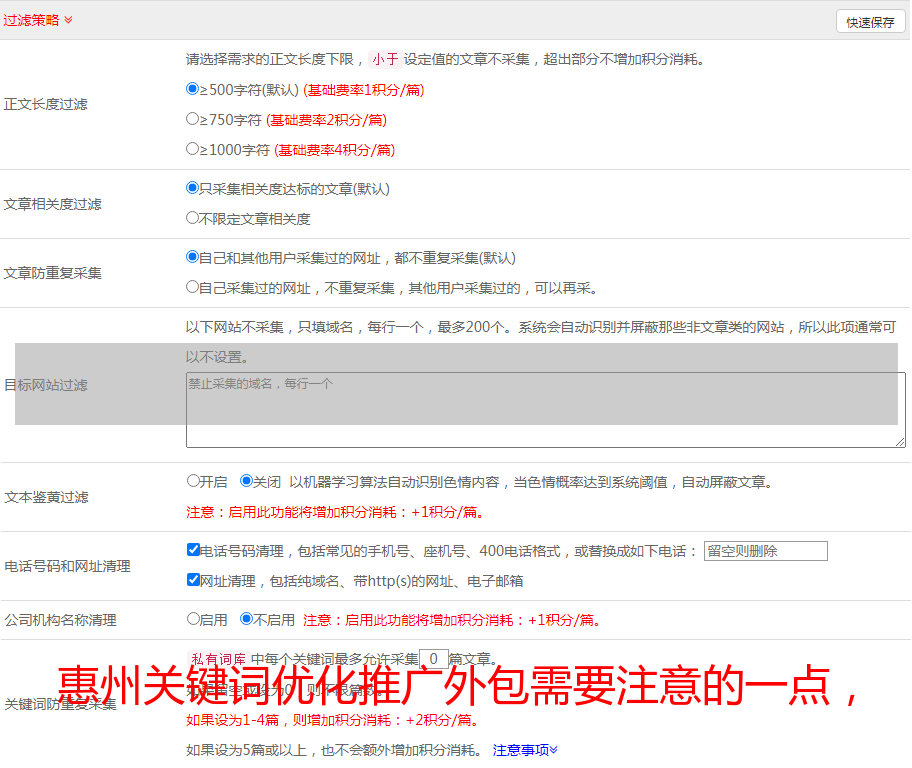912x768 pixels.
Task: Click the 小于 highlighted word
Action: 386,59
